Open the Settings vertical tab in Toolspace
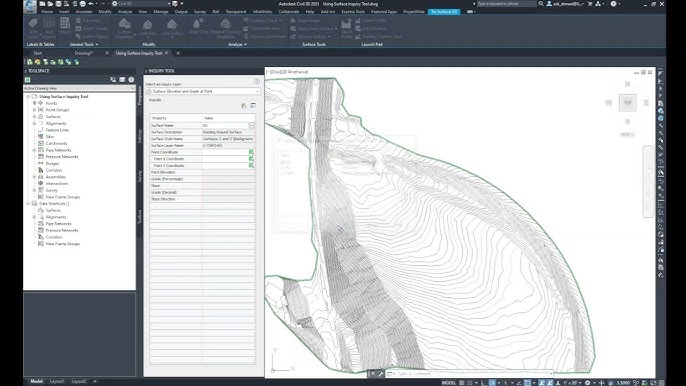Image resolution: width=686 pixels, height=386 pixels. click(140, 135)
